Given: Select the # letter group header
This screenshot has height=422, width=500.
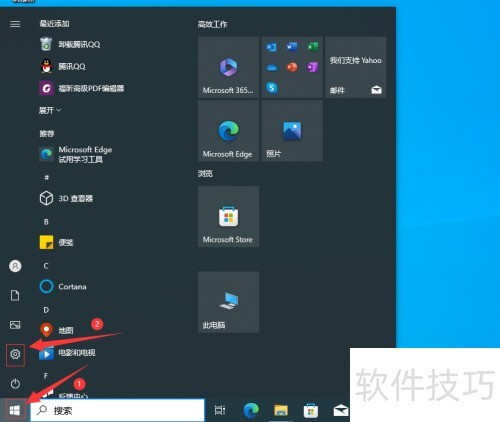Looking at the screenshot, I should coord(46,178).
